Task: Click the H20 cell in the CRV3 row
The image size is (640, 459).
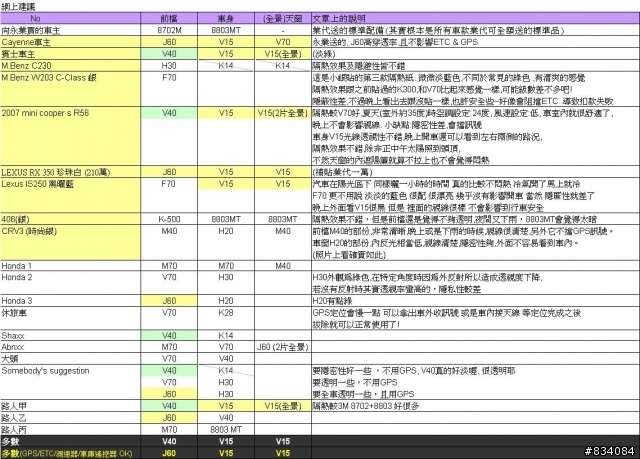Action: click(226, 231)
